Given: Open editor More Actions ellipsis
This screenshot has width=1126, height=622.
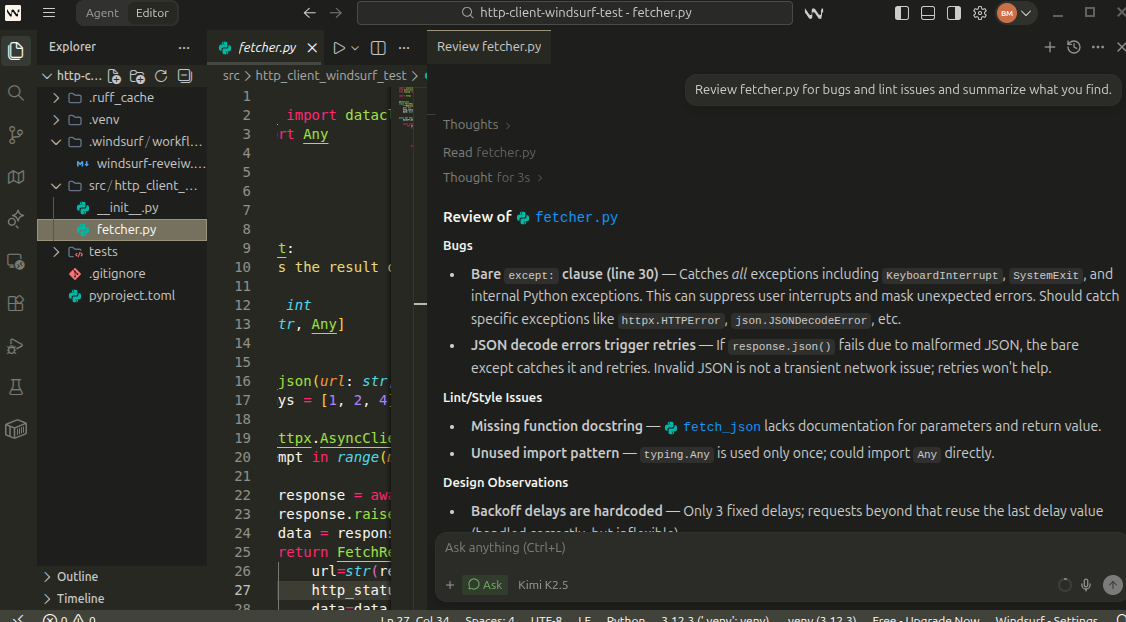Looking at the screenshot, I should tap(404, 47).
